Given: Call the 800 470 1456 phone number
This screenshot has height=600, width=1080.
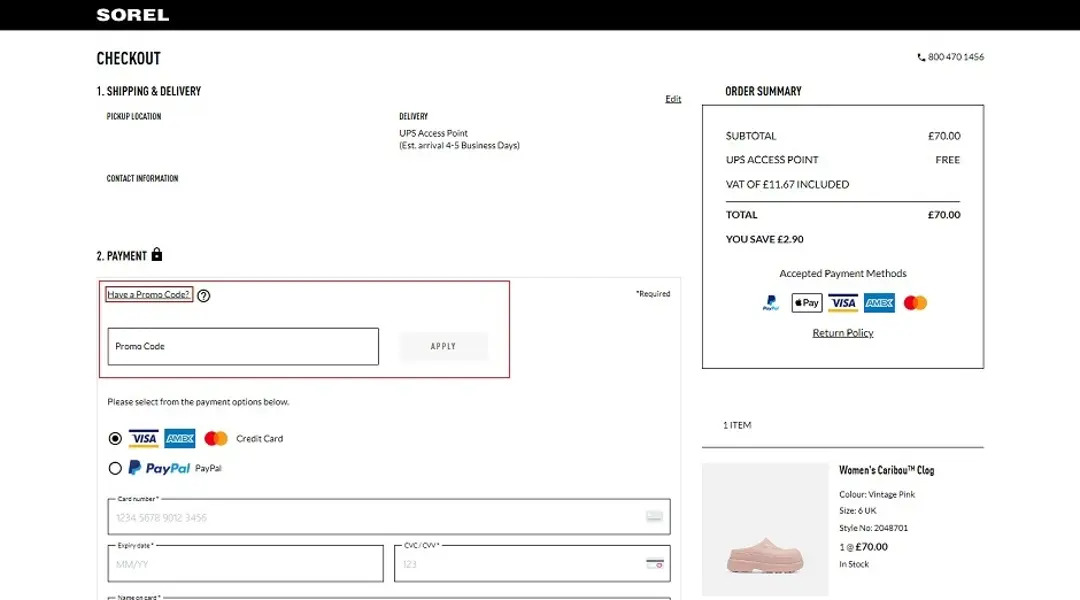Looking at the screenshot, I should click(955, 57).
